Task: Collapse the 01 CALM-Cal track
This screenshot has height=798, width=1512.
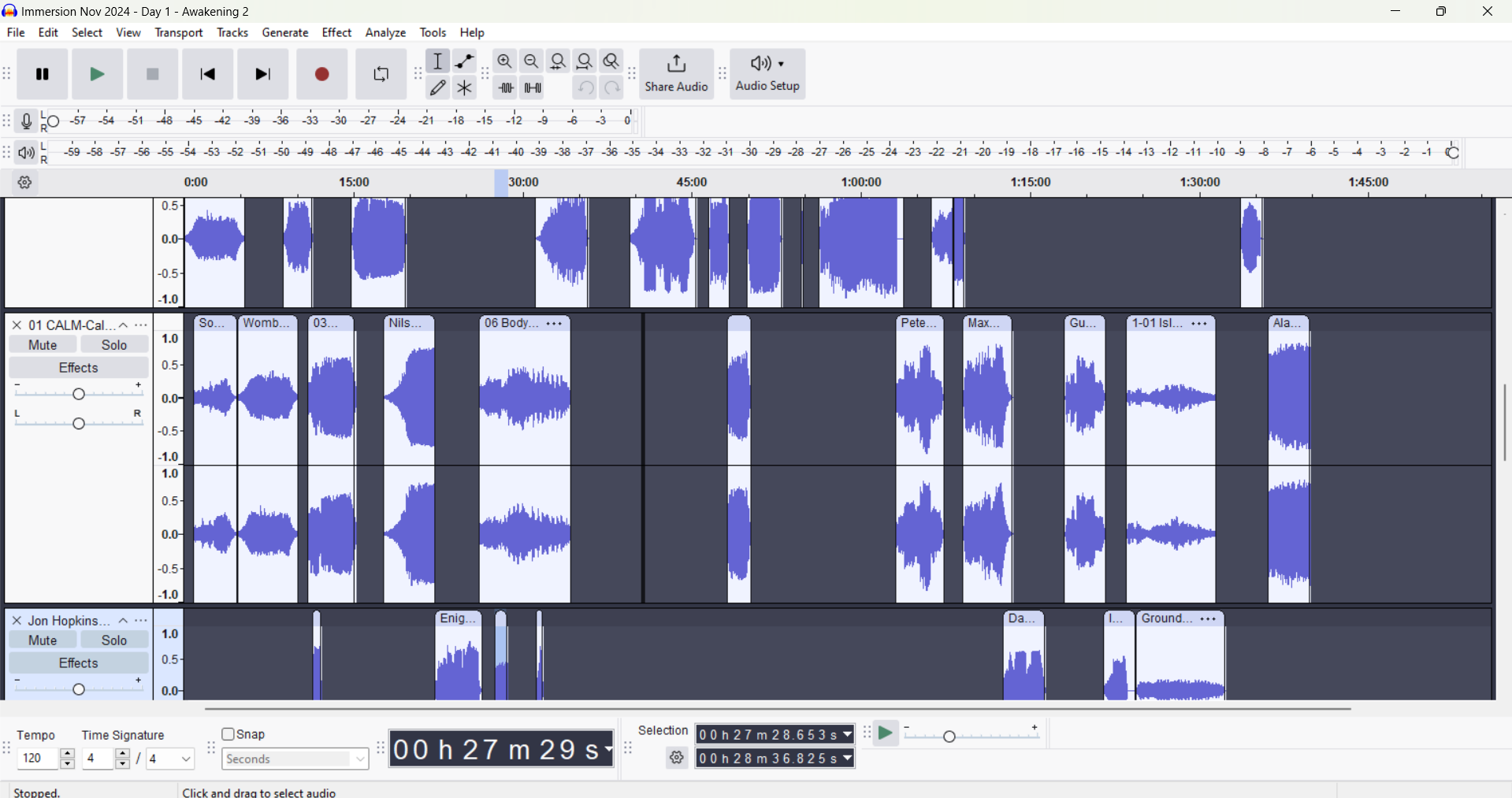Action: (124, 325)
